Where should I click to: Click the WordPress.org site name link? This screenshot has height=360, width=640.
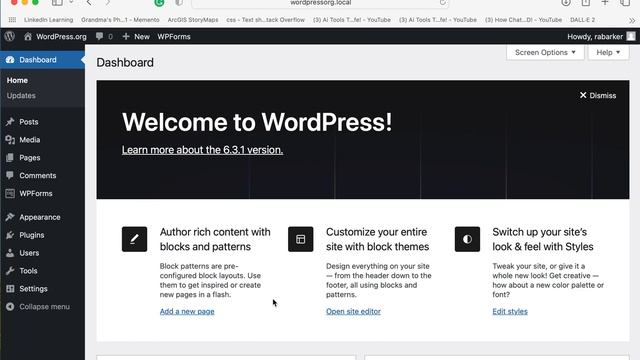[61, 36]
